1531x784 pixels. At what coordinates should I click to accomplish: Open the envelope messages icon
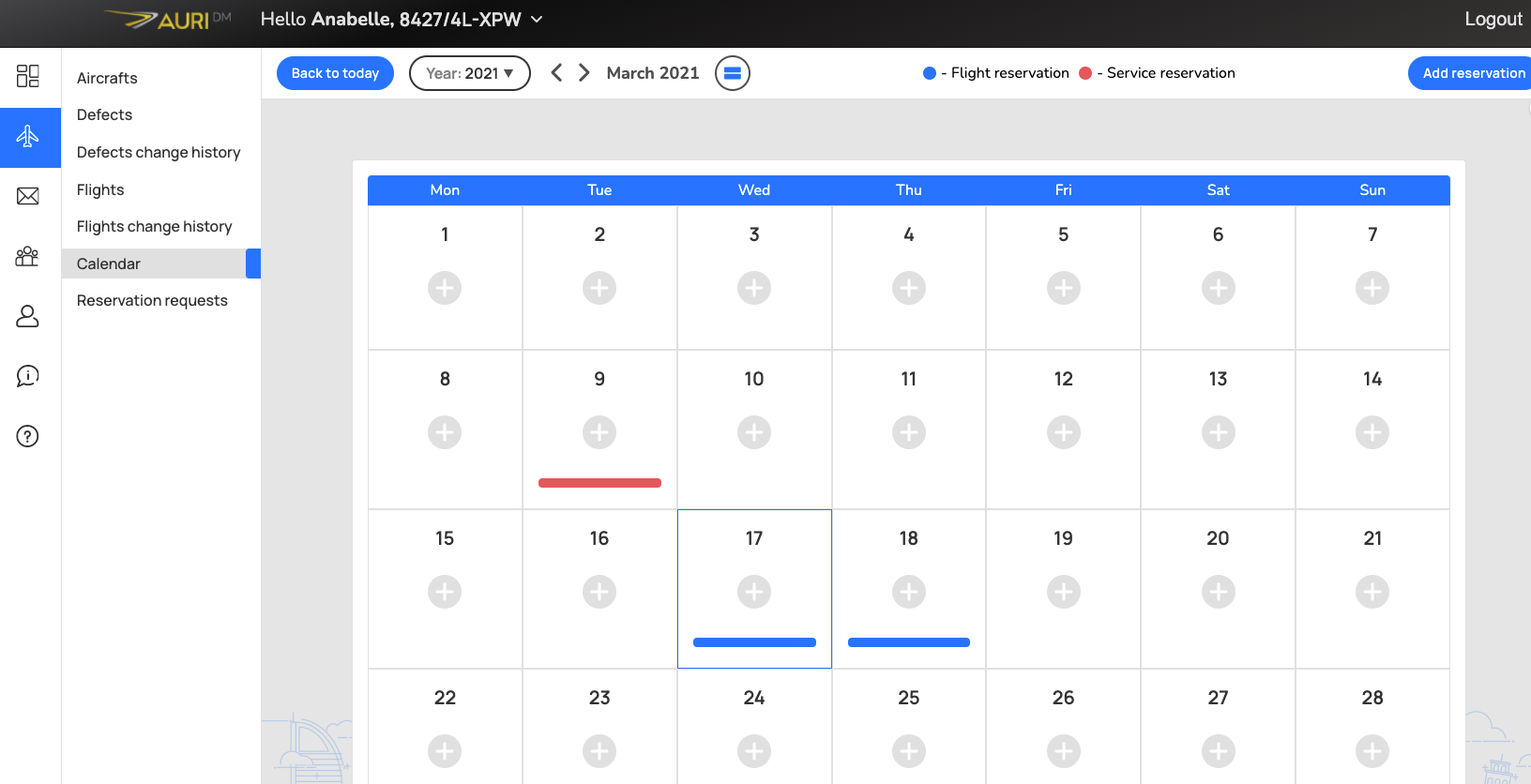click(28, 196)
